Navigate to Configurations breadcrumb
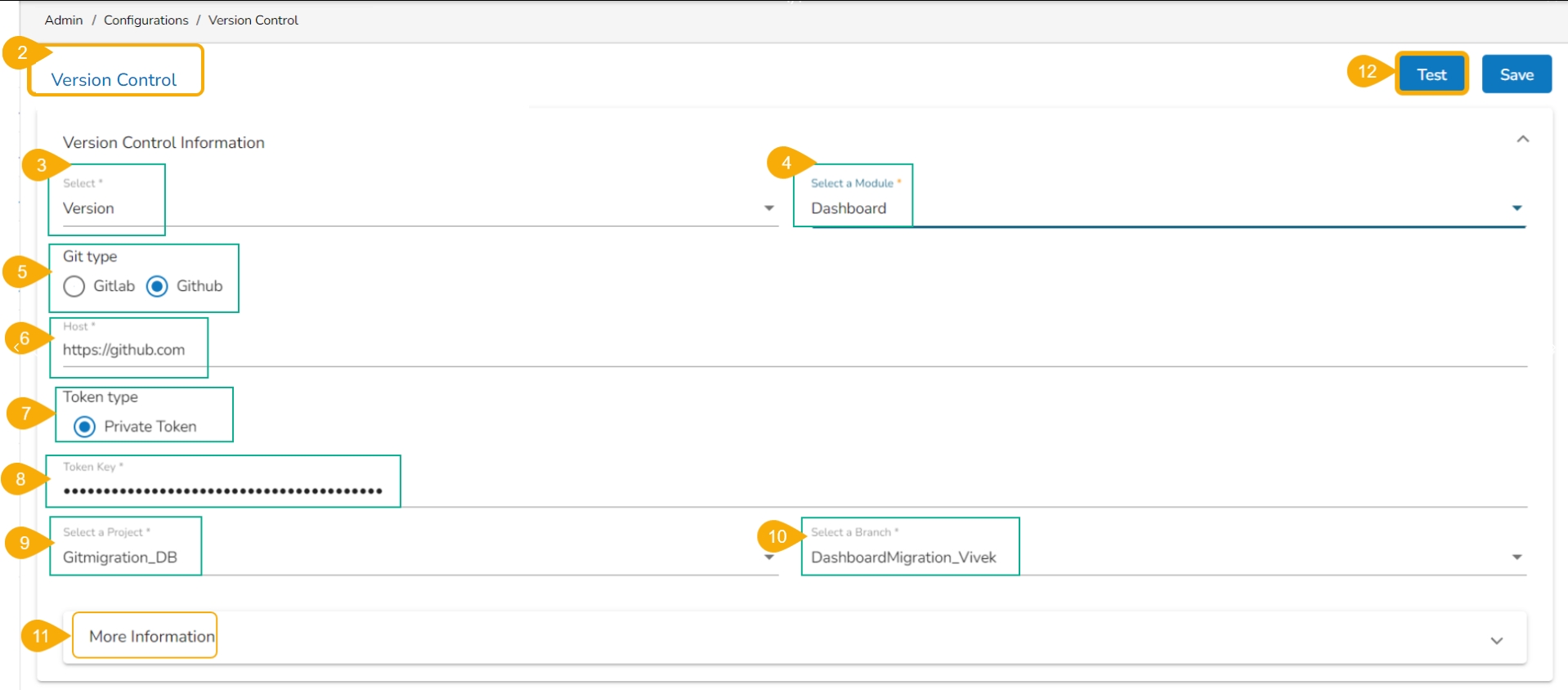1568x690 pixels. (x=146, y=20)
